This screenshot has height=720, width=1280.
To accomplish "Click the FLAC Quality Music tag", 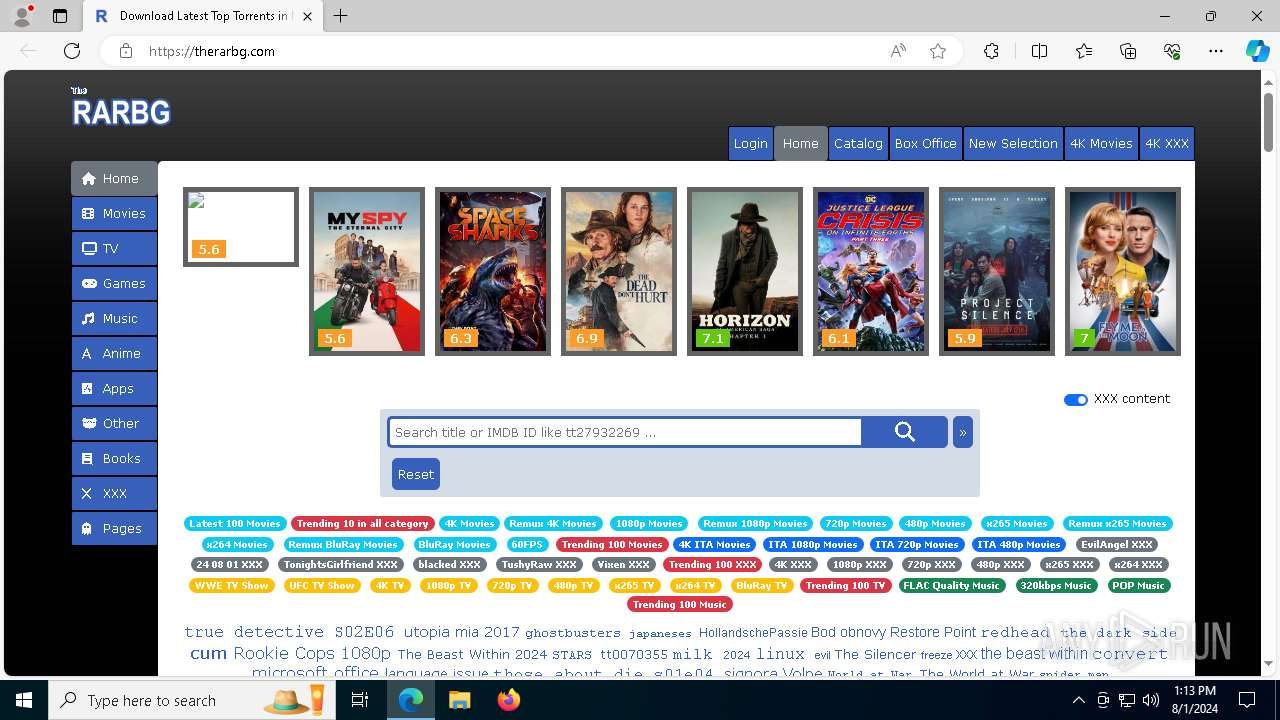I will (951, 585).
